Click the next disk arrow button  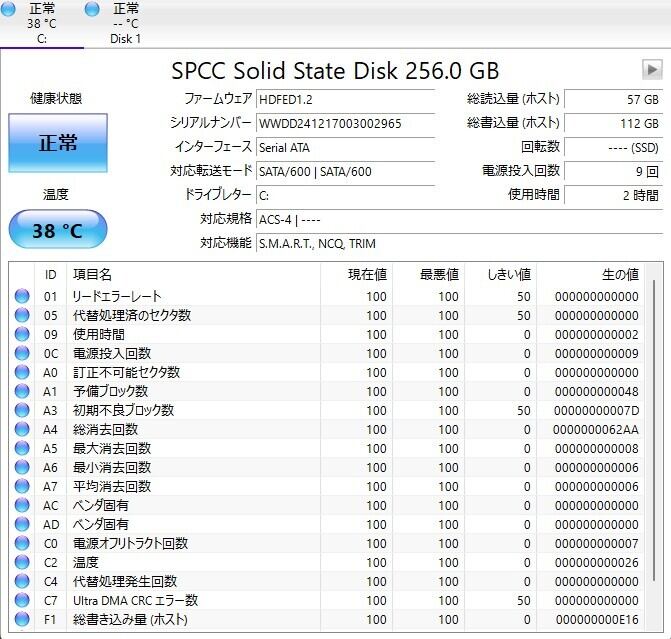pyautogui.click(x=652, y=69)
